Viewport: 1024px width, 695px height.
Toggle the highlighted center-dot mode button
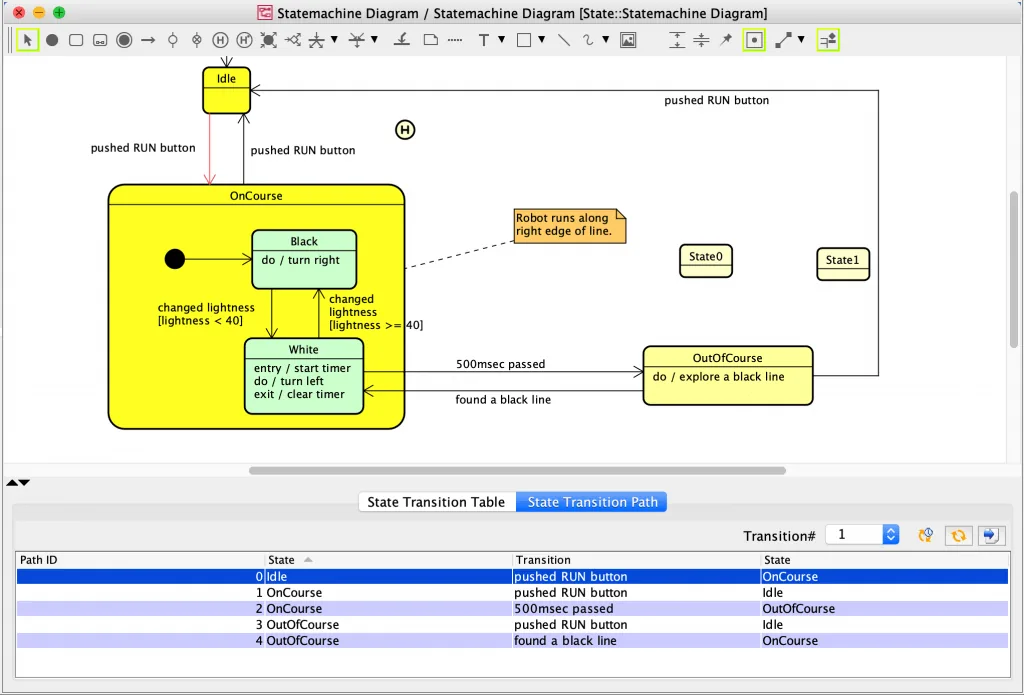[754, 40]
